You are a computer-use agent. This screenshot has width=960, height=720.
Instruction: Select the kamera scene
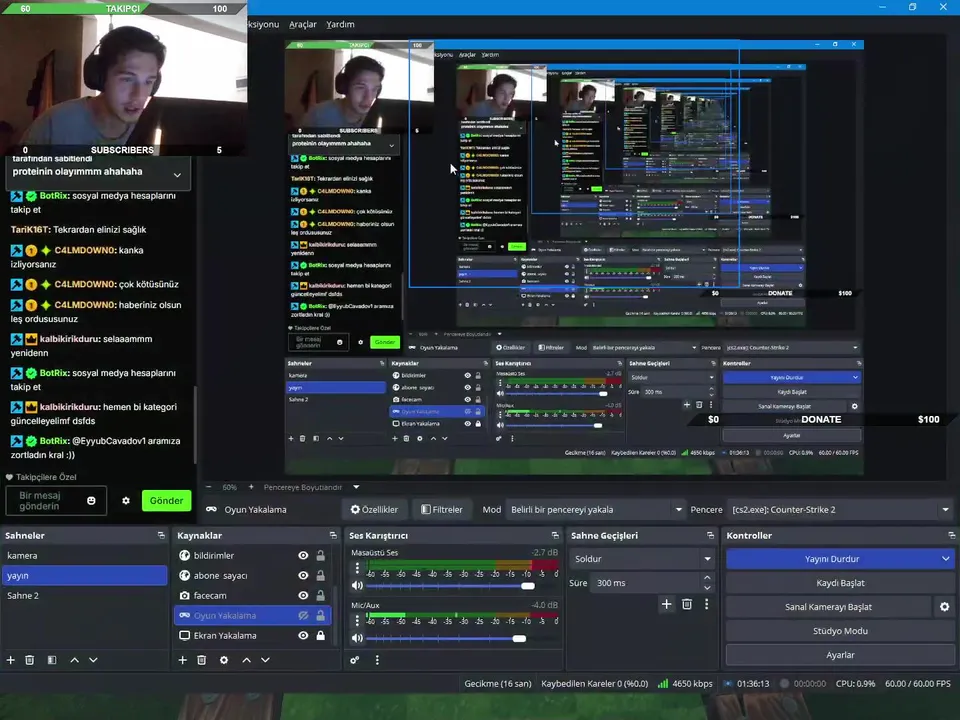[84, 555]
